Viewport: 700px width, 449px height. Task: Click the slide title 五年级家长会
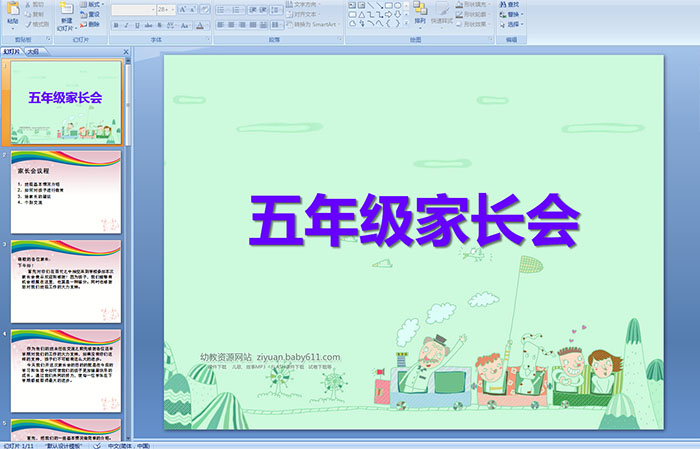(x=414, y=220)
